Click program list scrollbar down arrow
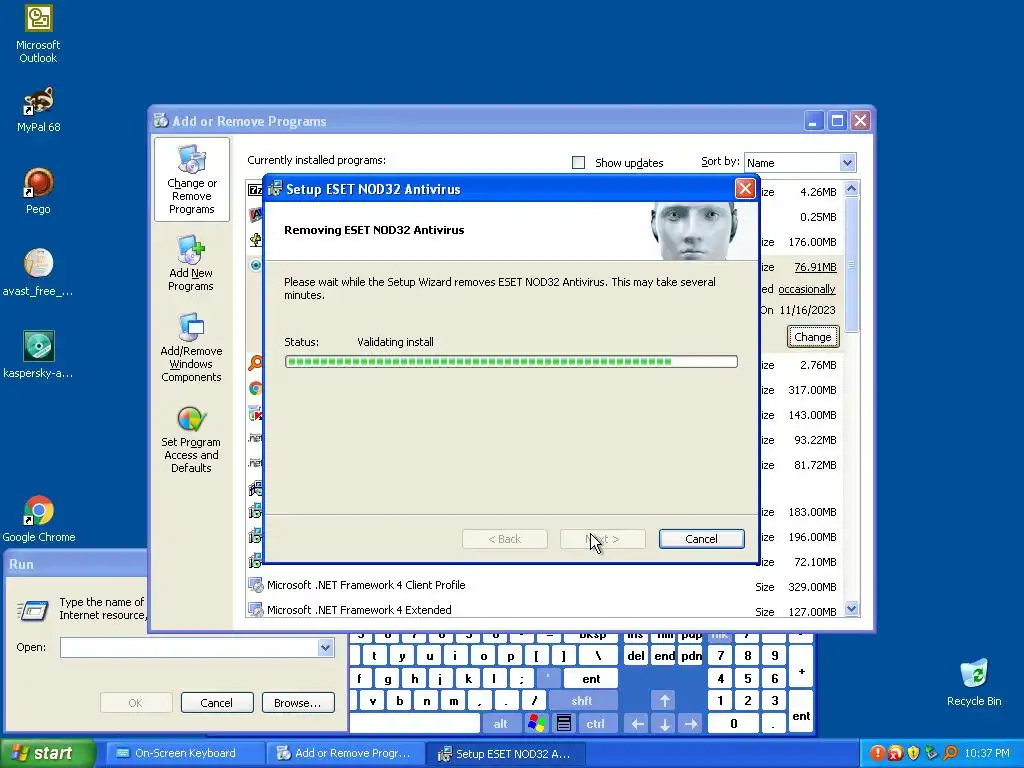This screenshot has width=1024, height=768. point(851,609)
